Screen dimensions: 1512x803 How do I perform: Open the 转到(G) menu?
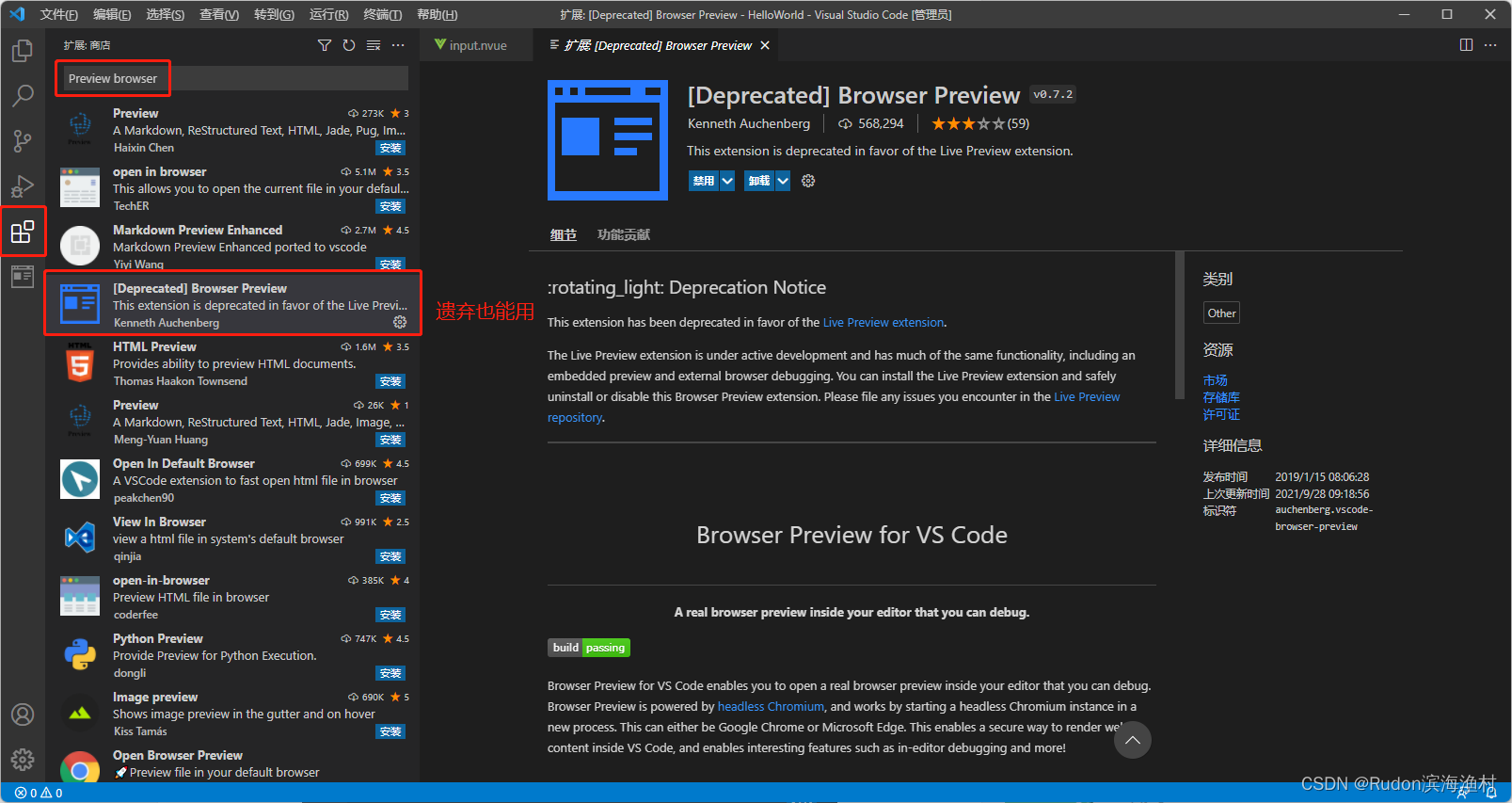point(274,14)
